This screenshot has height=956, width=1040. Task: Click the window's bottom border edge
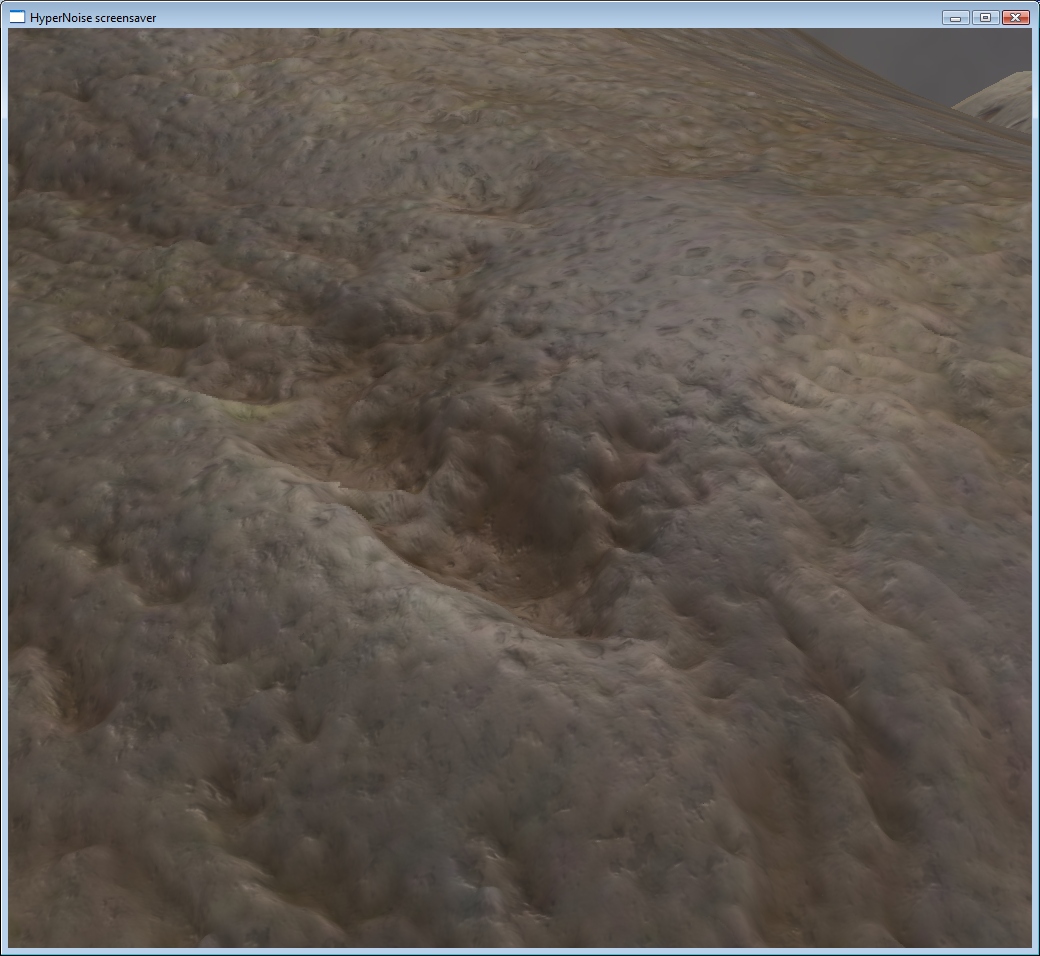[520, 951]
